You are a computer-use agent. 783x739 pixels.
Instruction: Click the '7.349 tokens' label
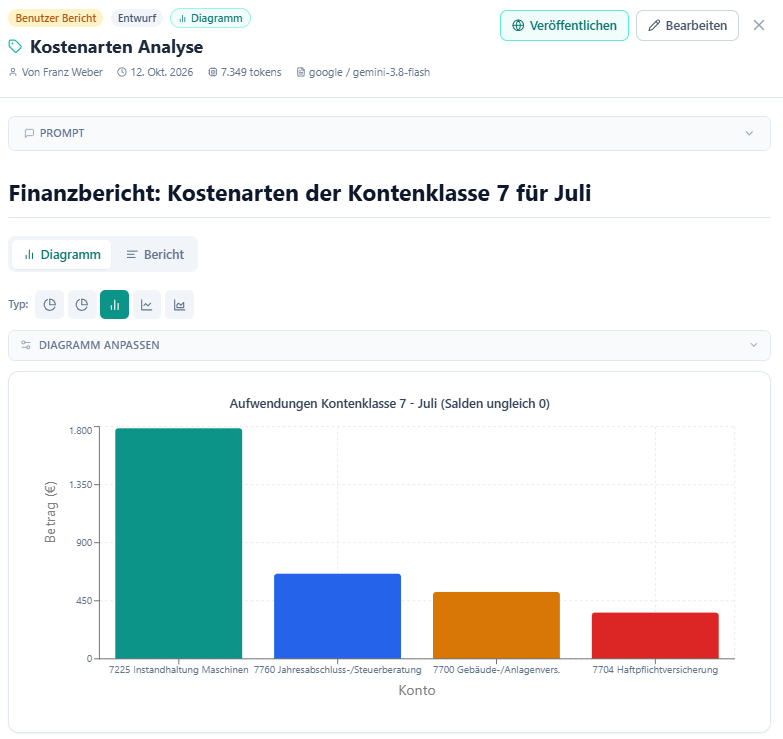point(251,72)
